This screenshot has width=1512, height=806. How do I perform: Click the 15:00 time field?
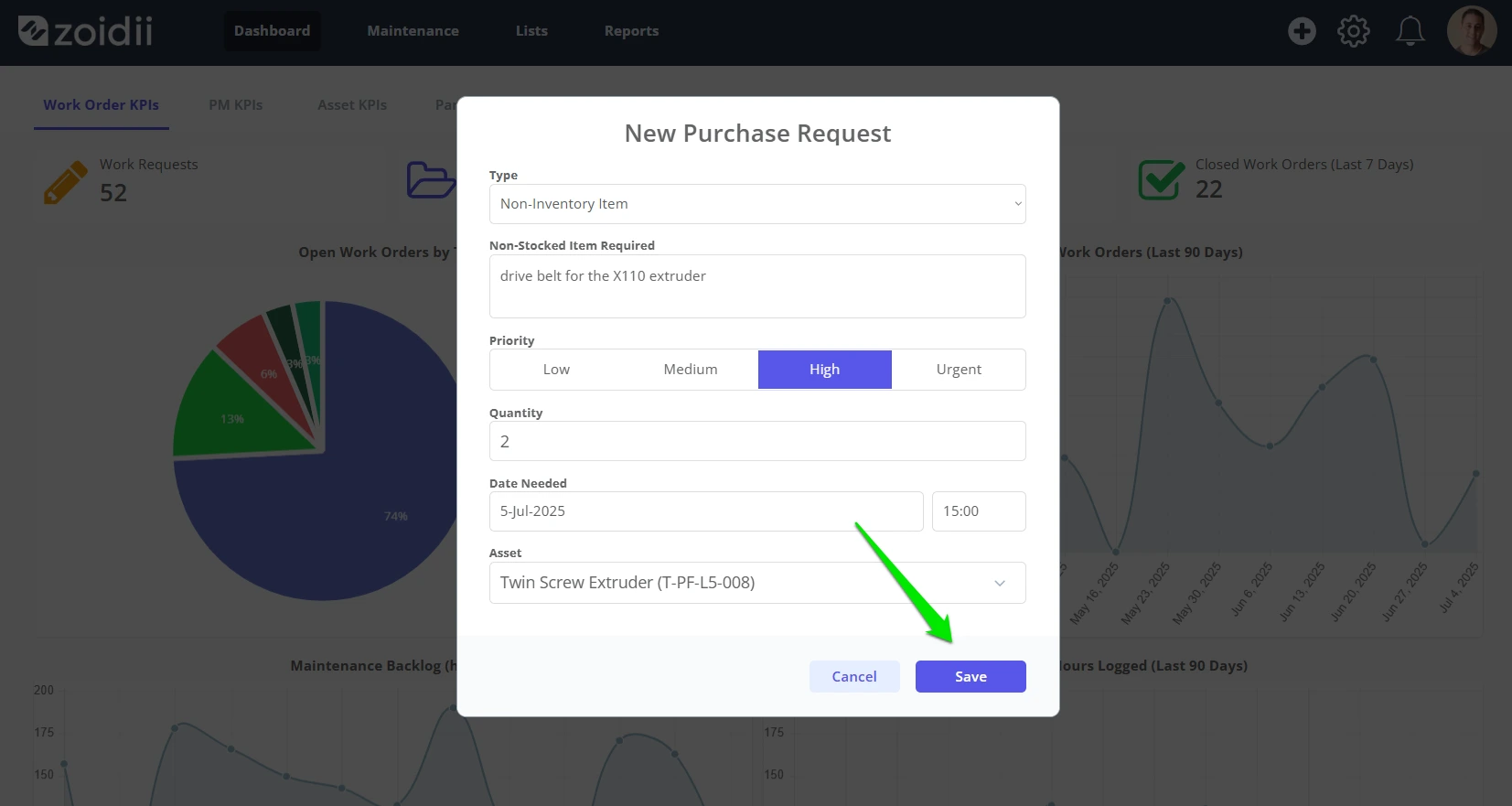point(979,511)
